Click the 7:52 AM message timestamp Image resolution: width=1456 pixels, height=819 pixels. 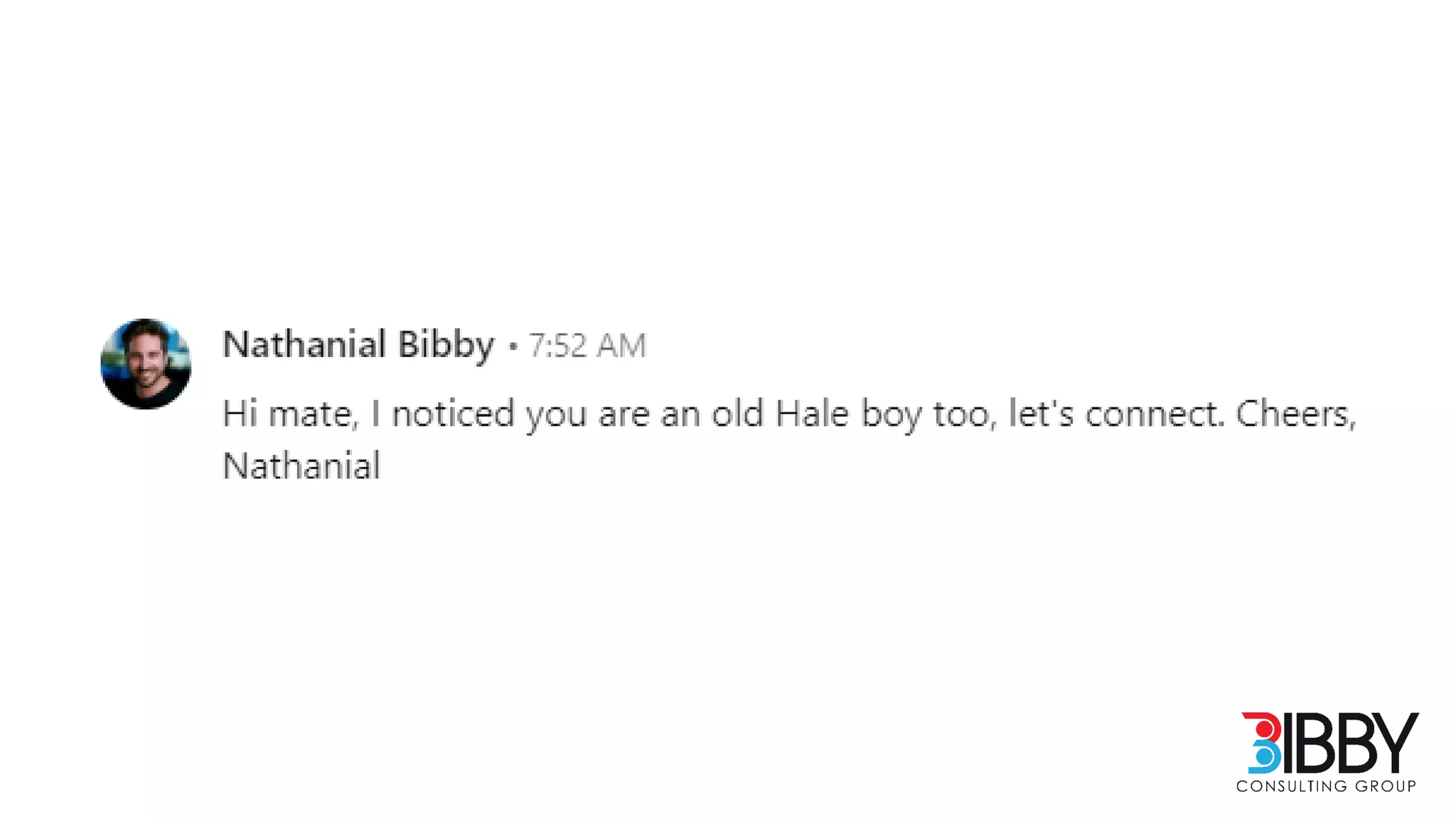587,346
